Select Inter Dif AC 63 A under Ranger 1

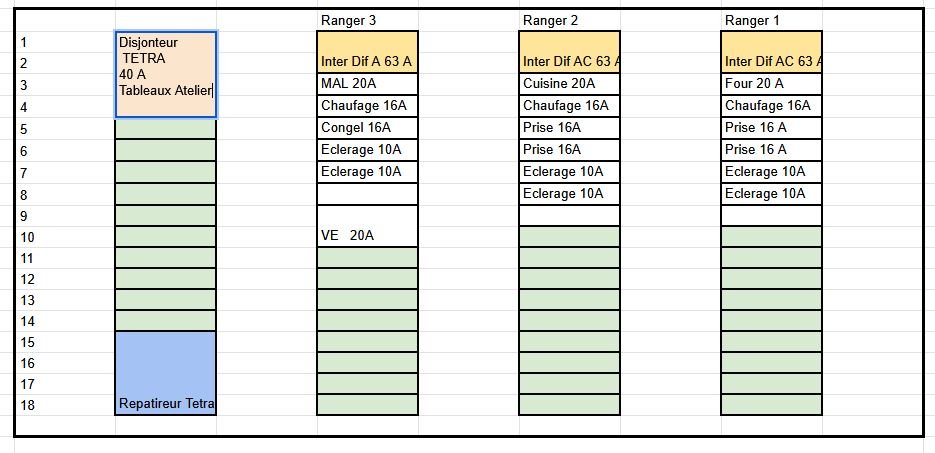[772, 52]
